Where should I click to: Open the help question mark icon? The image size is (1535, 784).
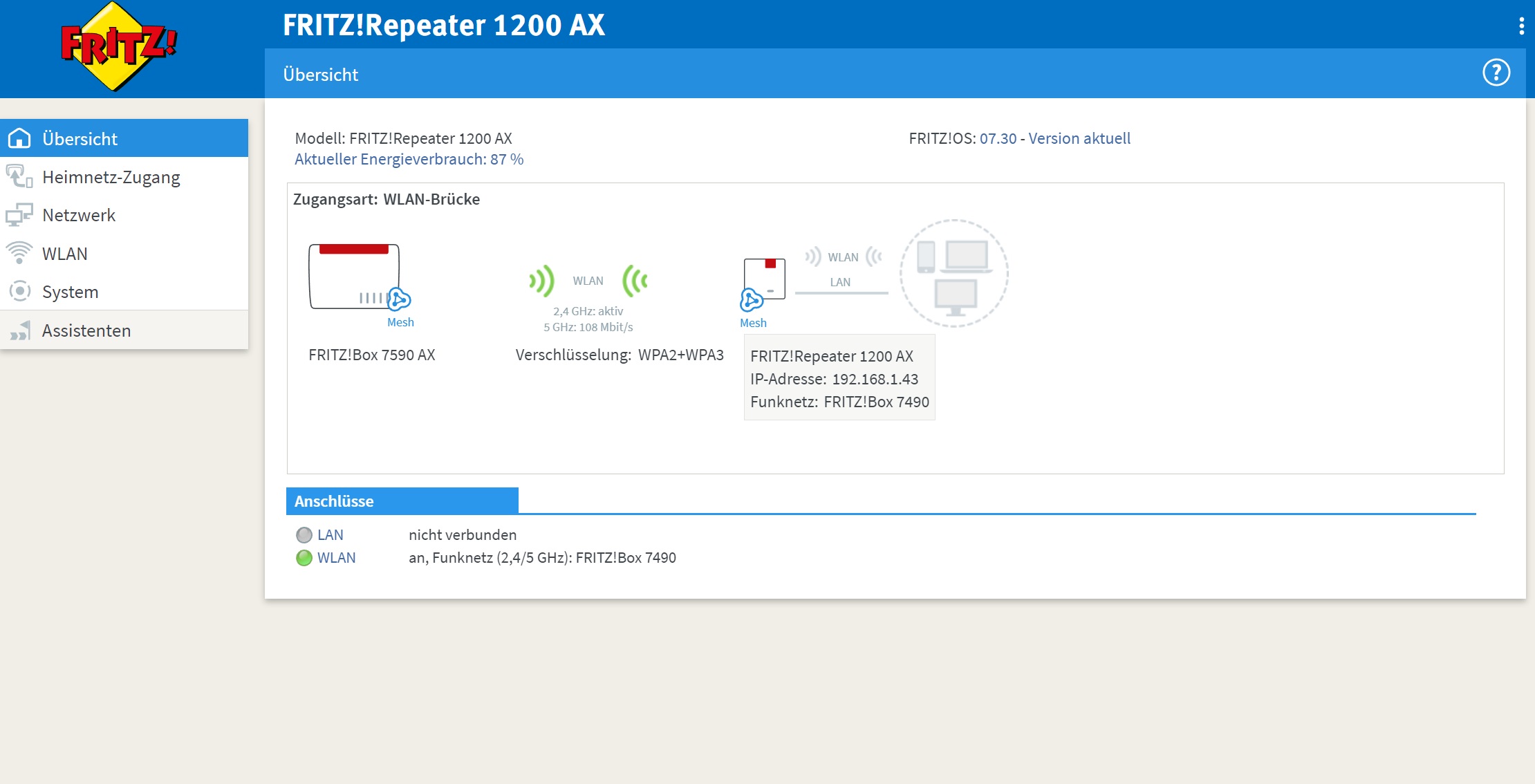1496,73
